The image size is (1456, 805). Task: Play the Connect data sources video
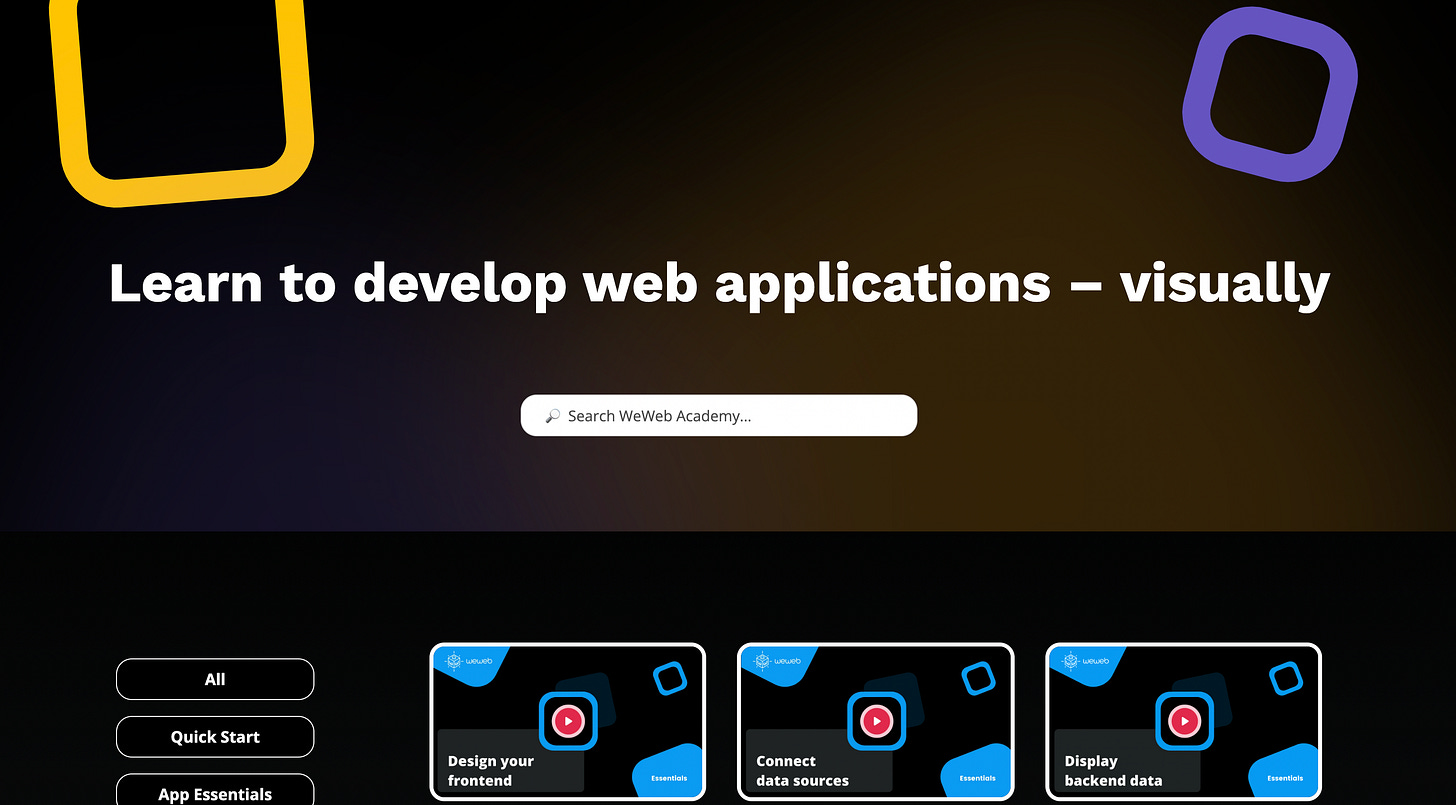876,721
